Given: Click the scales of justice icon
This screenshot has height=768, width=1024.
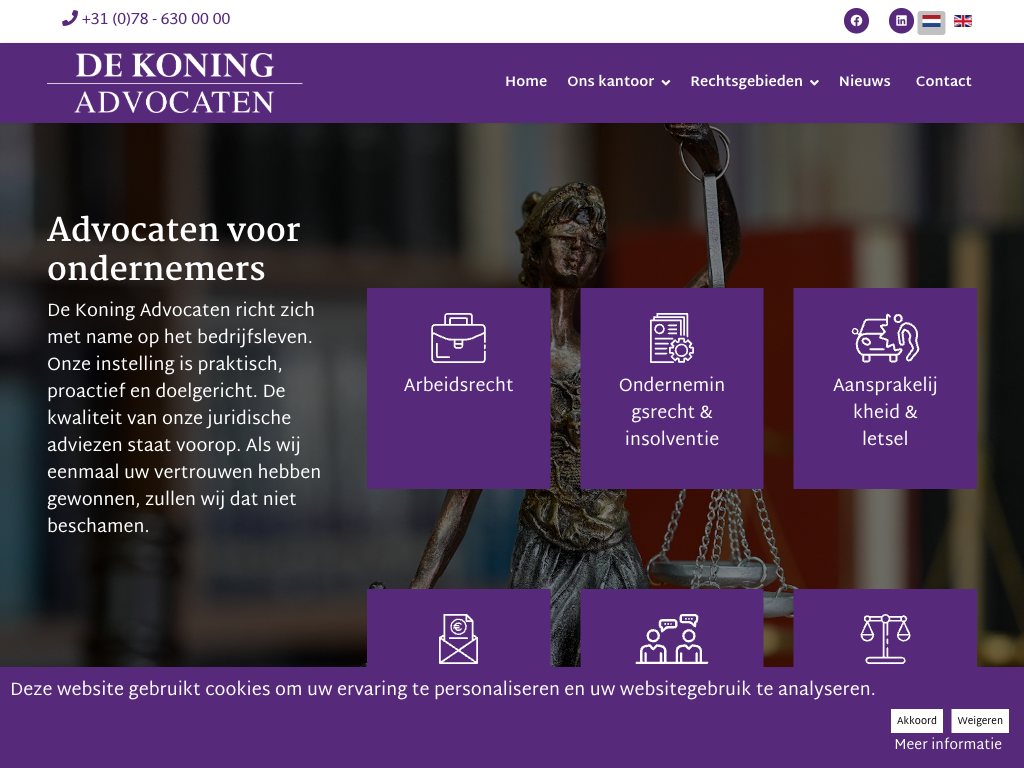Looking at the screenshot, I should [x=885, y=639].
